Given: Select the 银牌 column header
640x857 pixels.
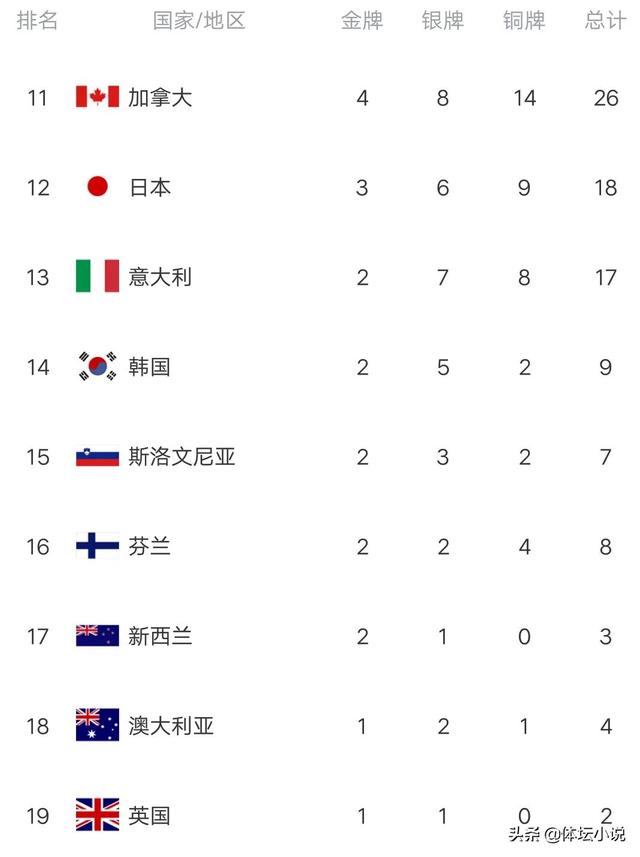Looking at the screenshot, I should pyautogui.click(x=443, y=20).
